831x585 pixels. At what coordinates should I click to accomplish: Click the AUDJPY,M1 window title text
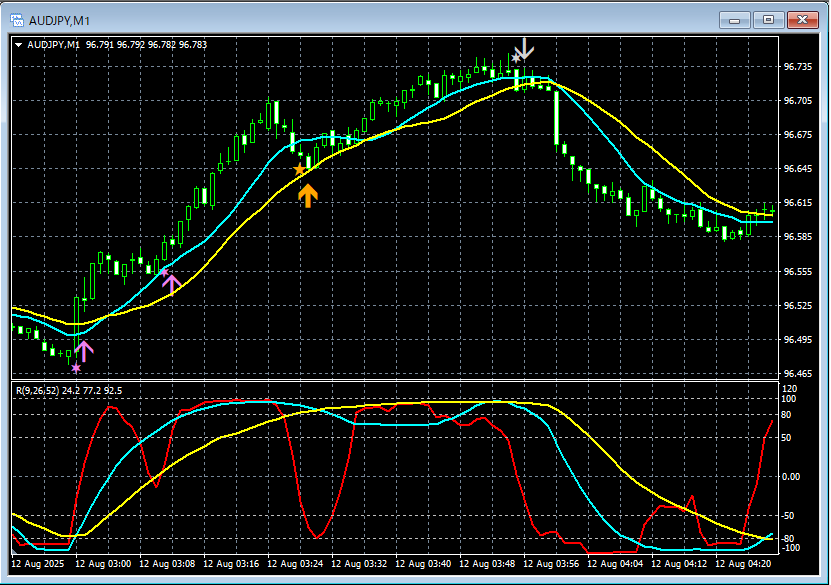(x=59, y=21)
